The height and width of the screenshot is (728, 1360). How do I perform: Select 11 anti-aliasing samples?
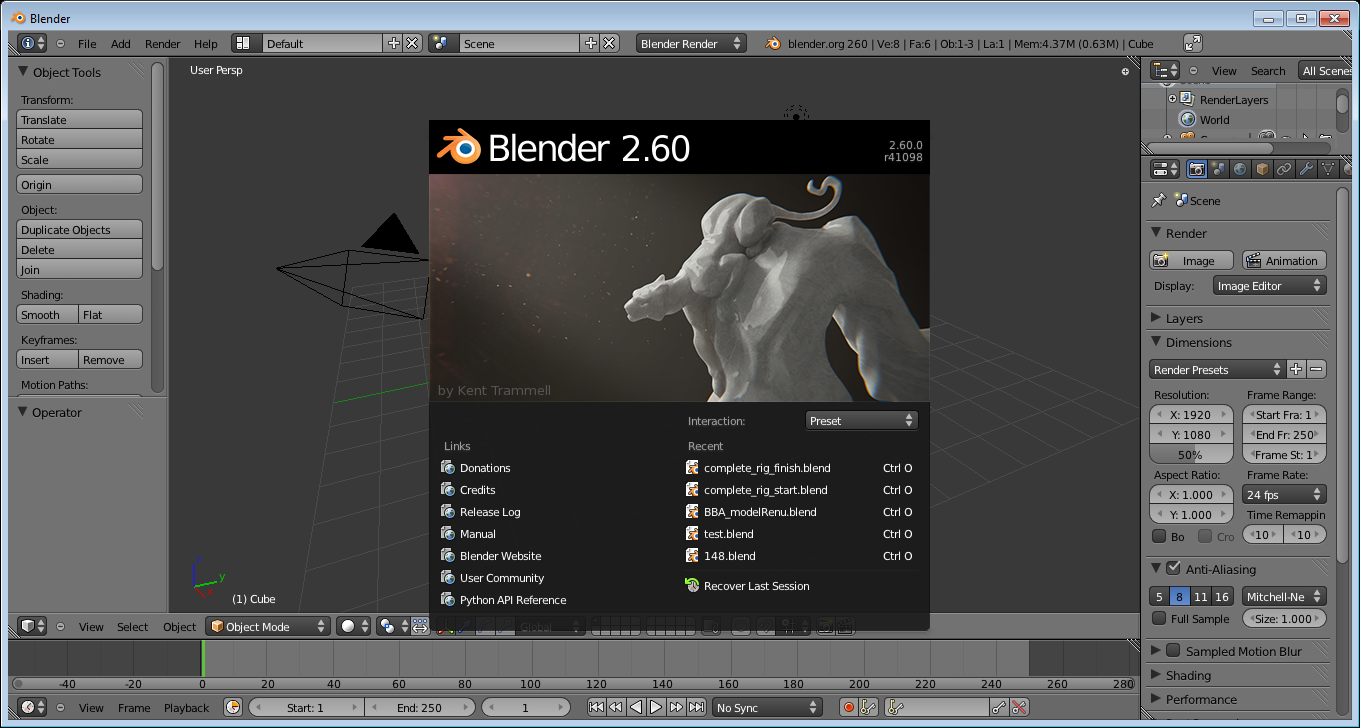1200,596
